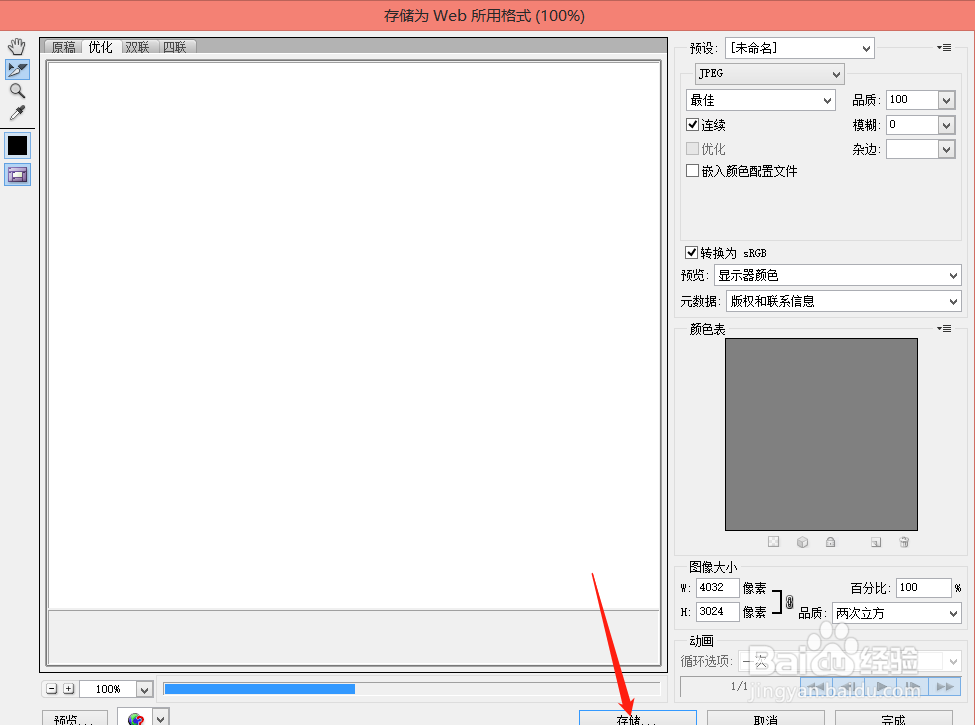Toggle the width-height constrain link icon

tap(789, 602)
